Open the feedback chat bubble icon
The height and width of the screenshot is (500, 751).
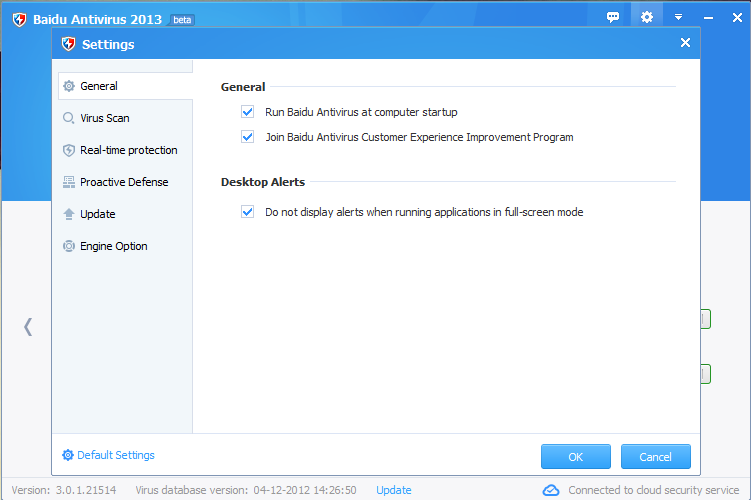click(x=613, y=17)
